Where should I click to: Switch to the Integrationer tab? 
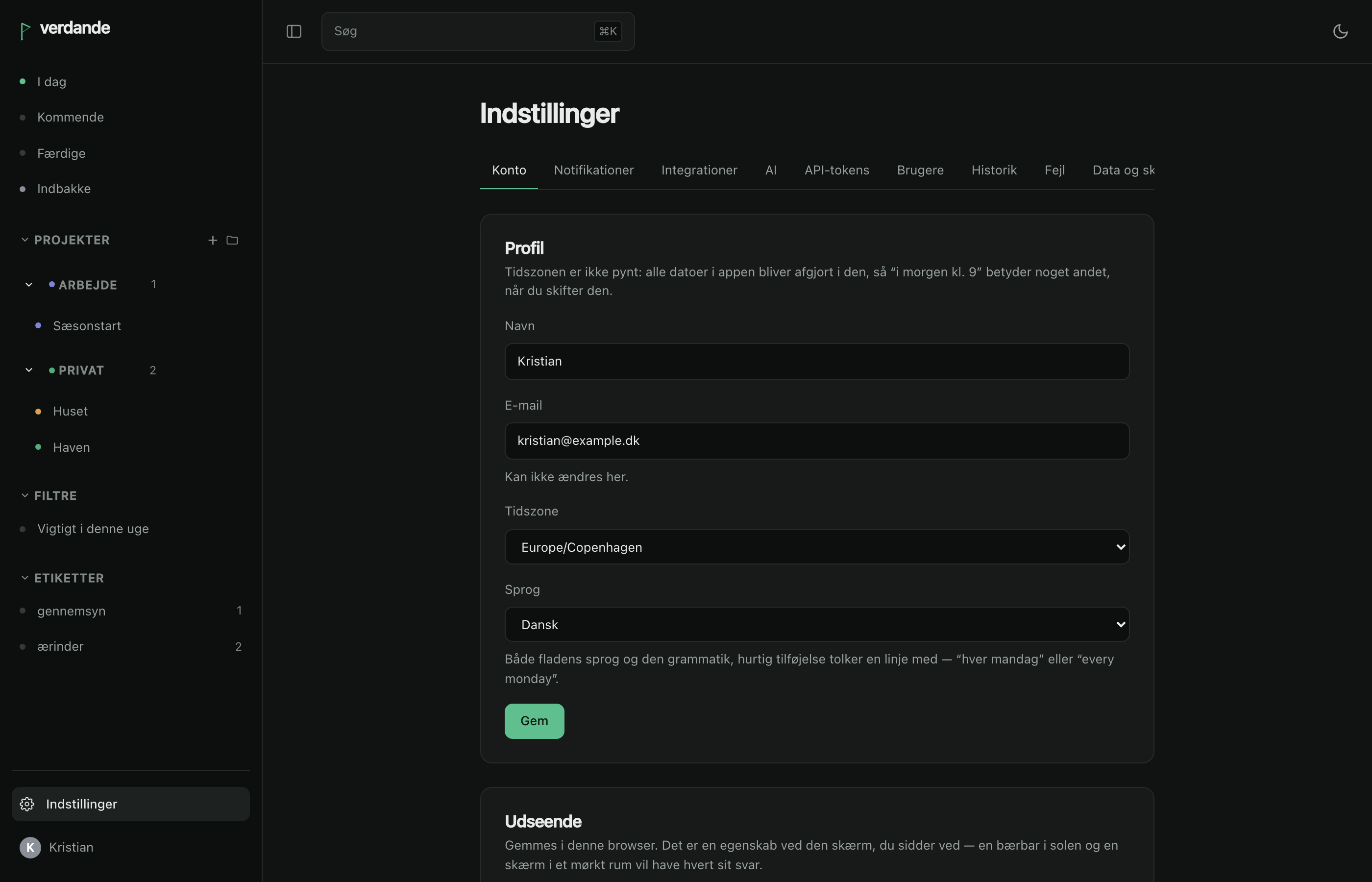pyautogui.click(x=699, y=170)
